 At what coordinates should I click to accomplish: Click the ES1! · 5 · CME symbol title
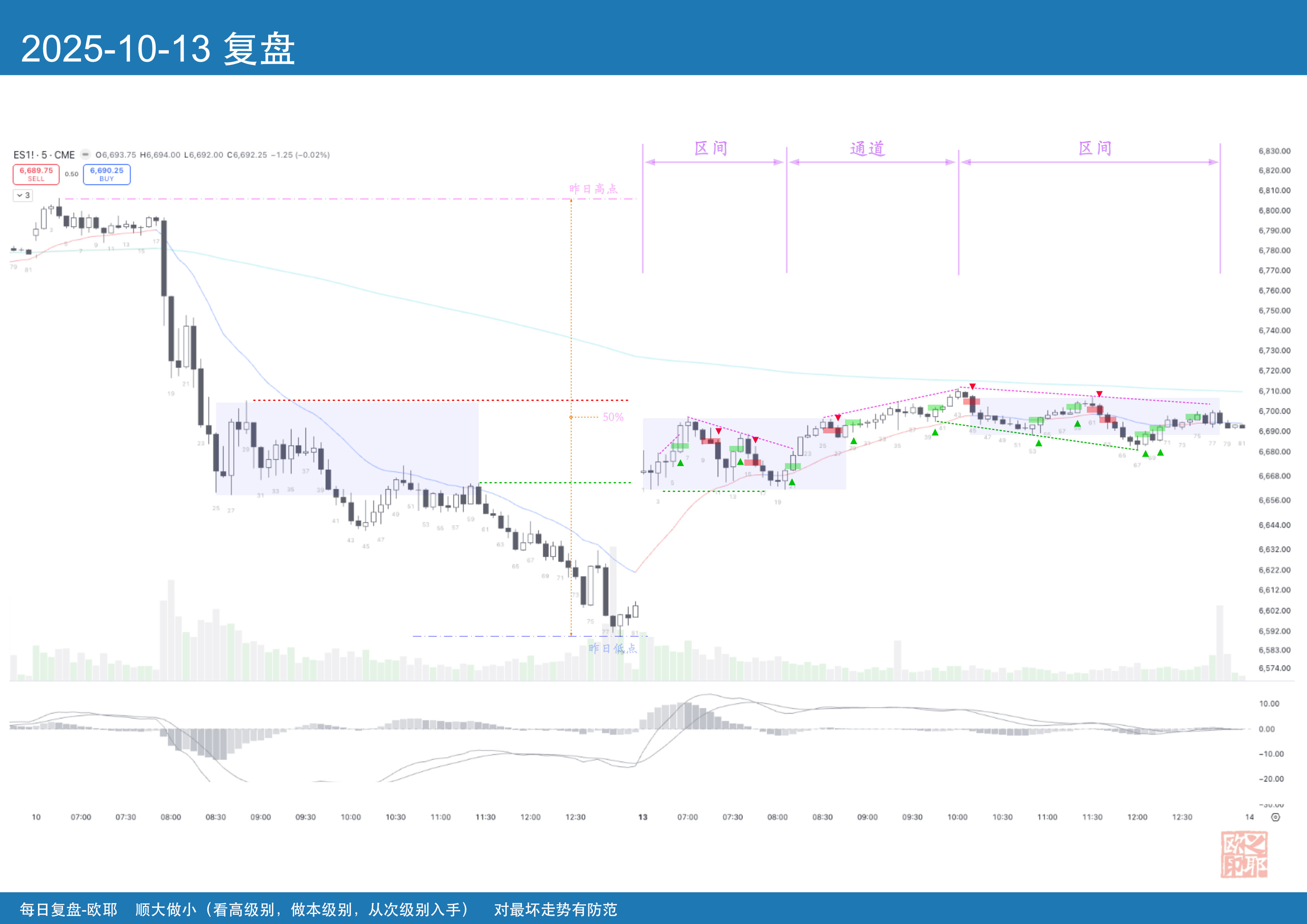[x=44, y=155]
